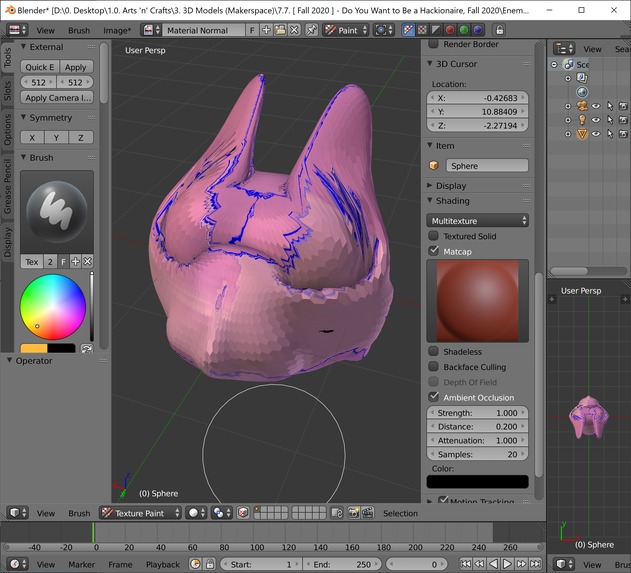
Task: Jump to the timeline start frame with the rewind button
Action: click(466, 564)
